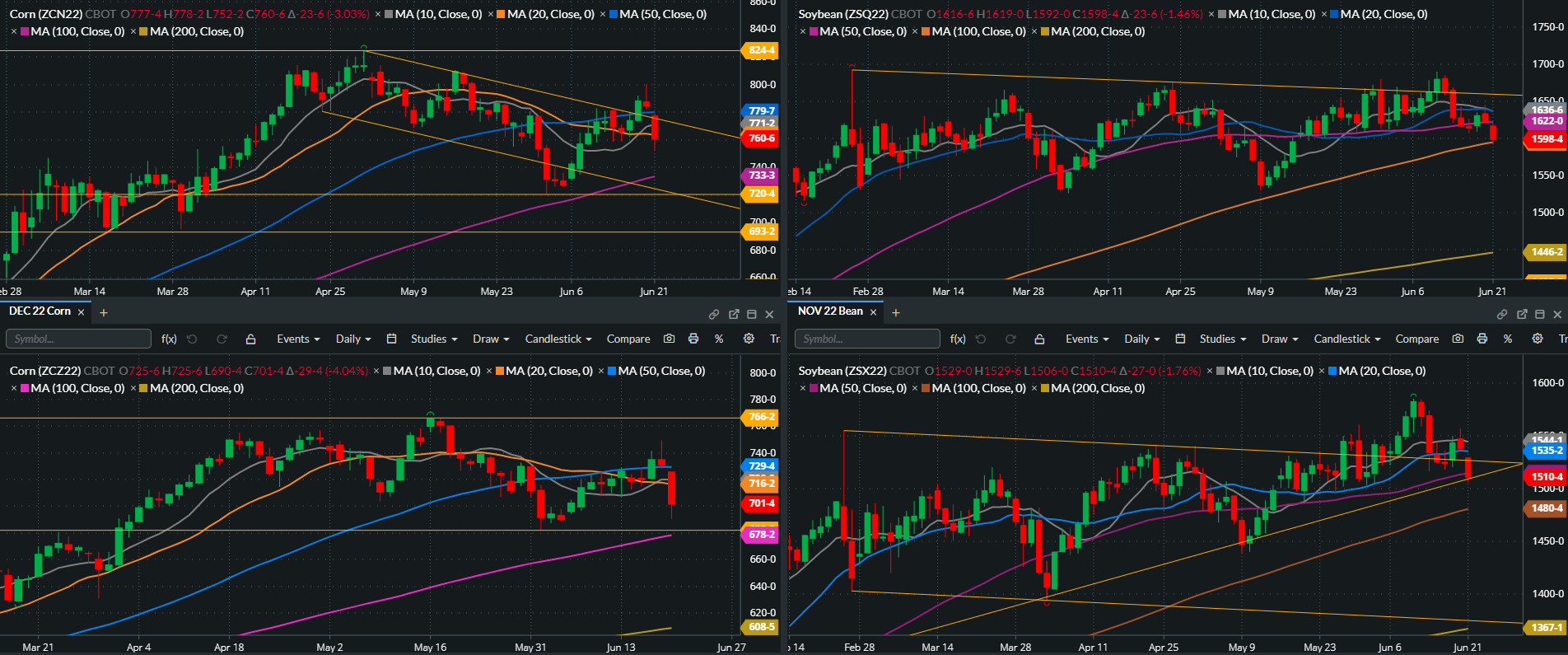This screenshot has width=1568, height=655.
Task: Pop out the DEC 22 Corn chart window
Action: (x=734, y=314)
